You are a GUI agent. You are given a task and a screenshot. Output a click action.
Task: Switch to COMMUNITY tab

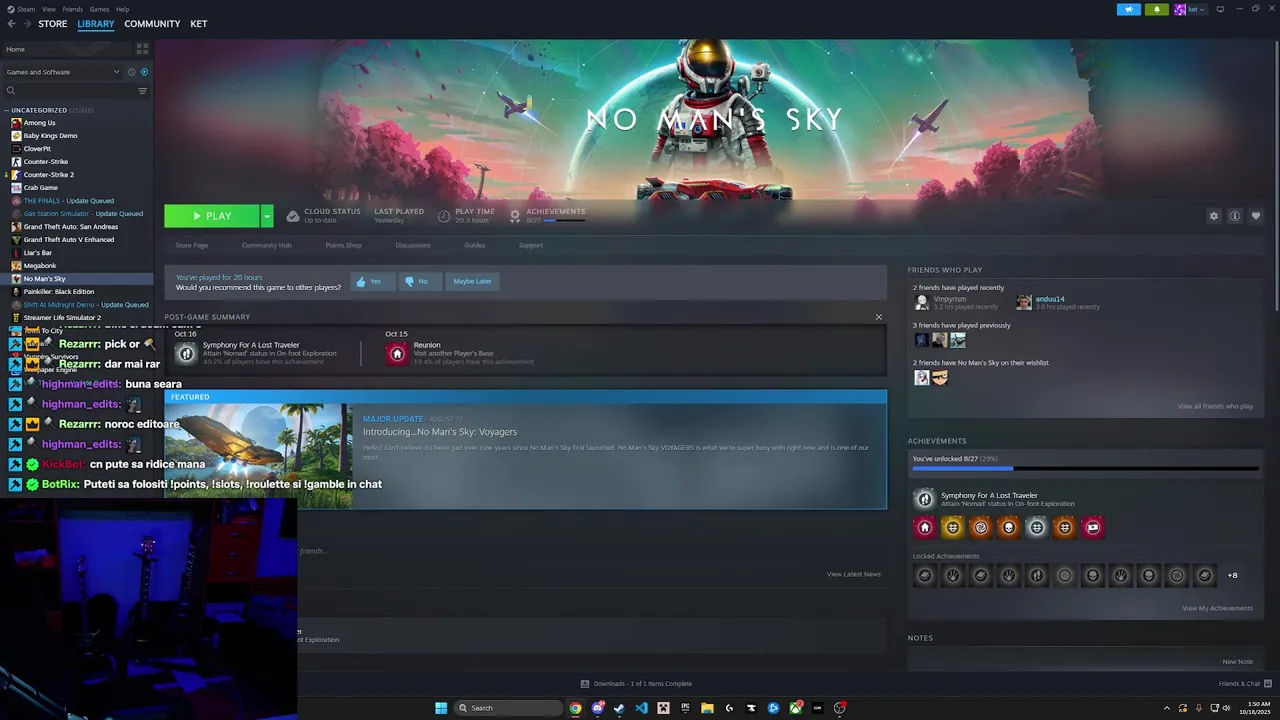pyautogui.click(x=152, y=24)
